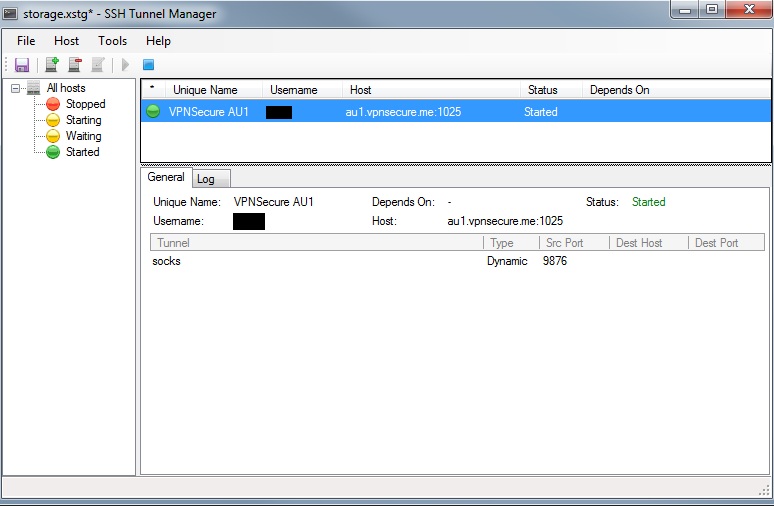Filter hosts by Started

(82, 152)
